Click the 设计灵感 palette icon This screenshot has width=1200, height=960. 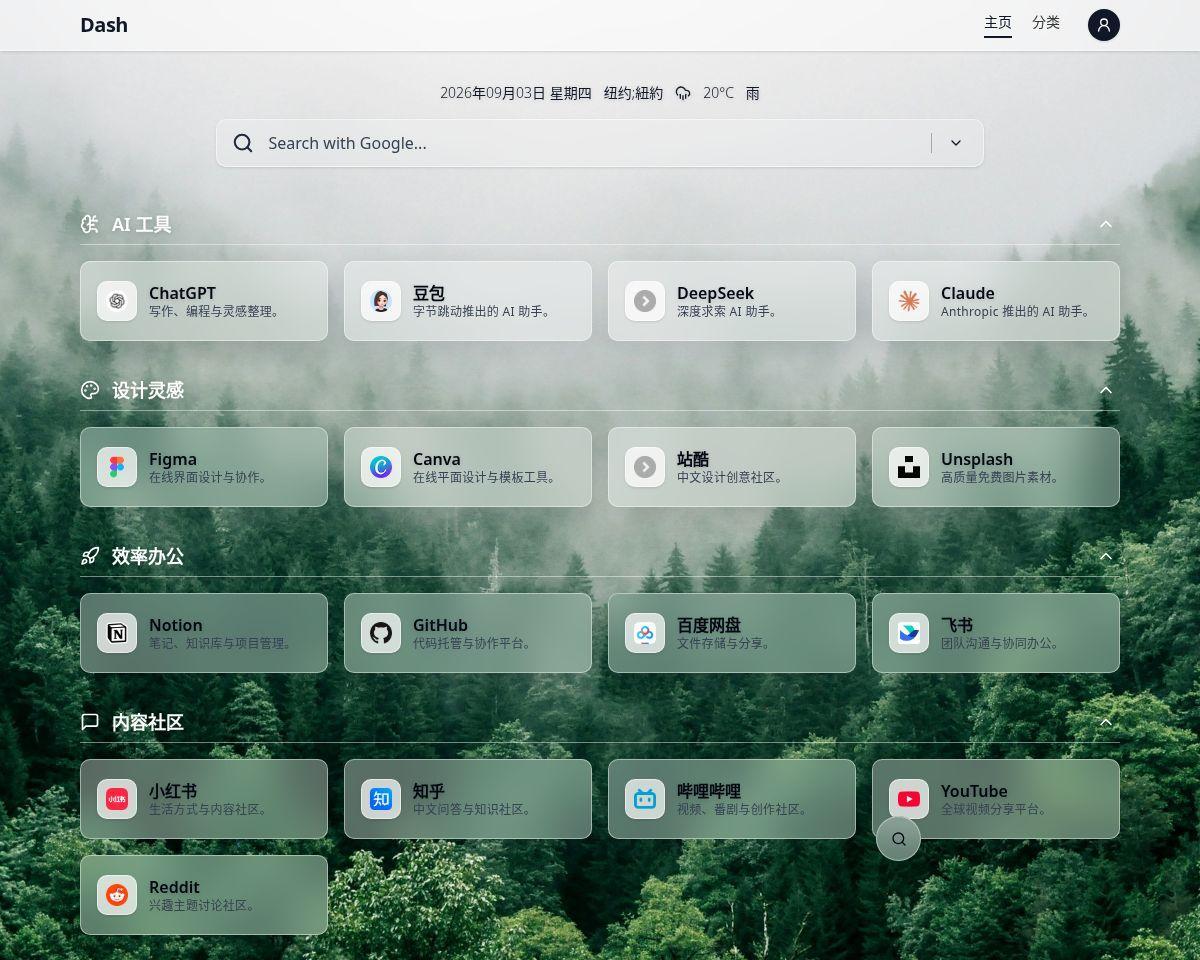pos(90,390)
